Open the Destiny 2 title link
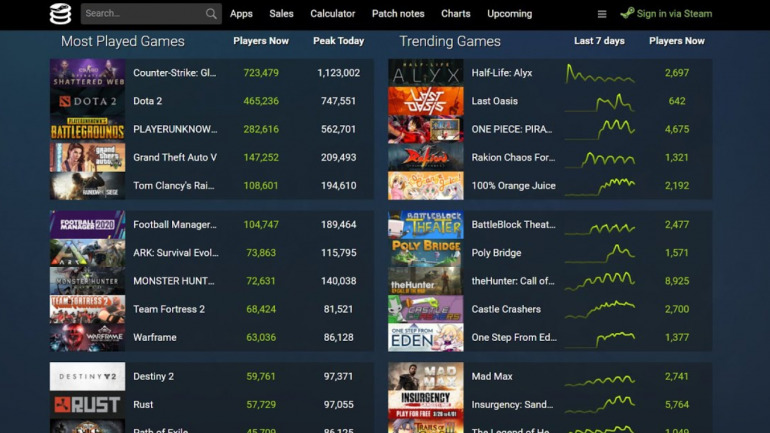 point(153,377)
